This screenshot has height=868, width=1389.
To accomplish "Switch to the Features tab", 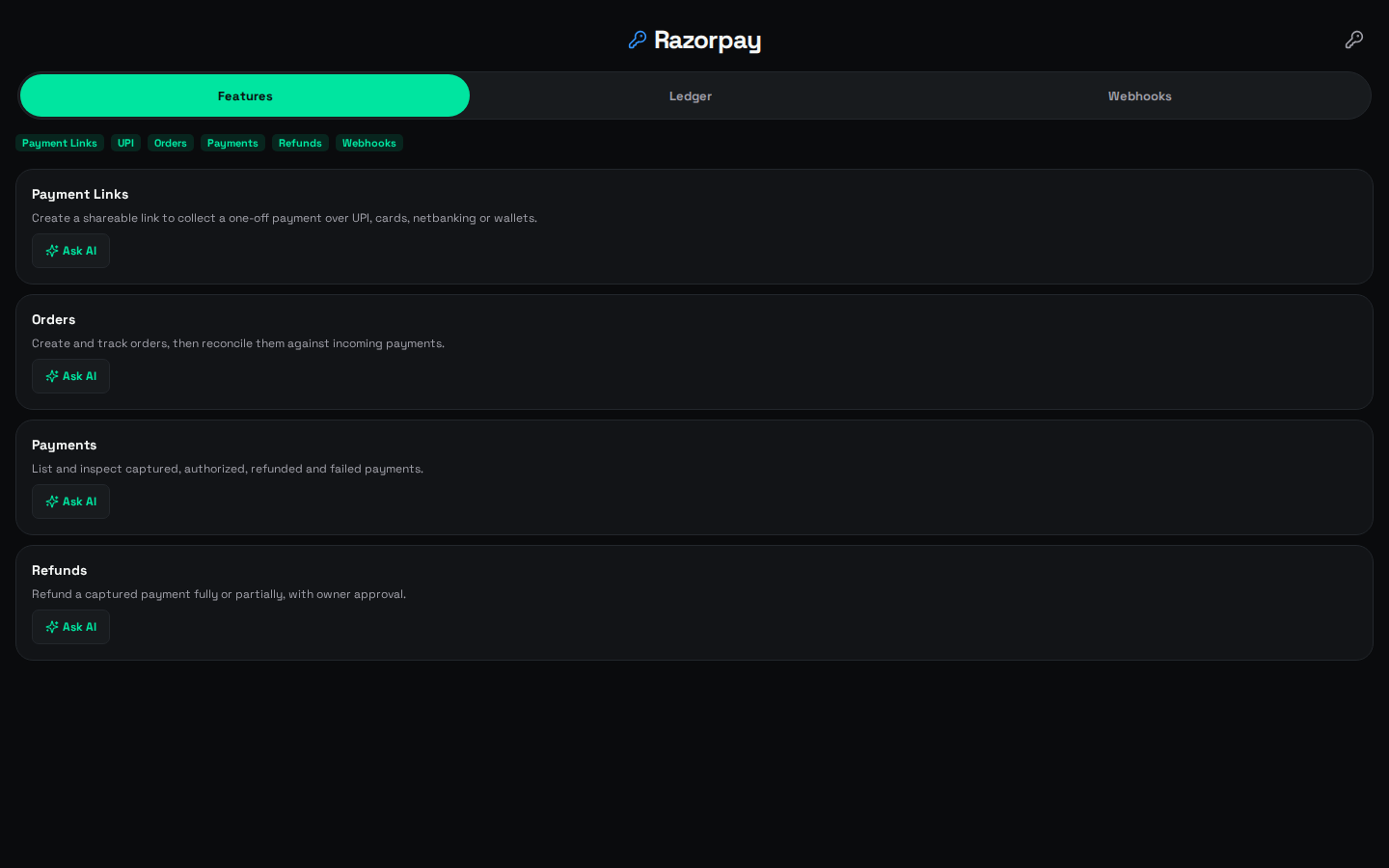I will tap(245, 95).
